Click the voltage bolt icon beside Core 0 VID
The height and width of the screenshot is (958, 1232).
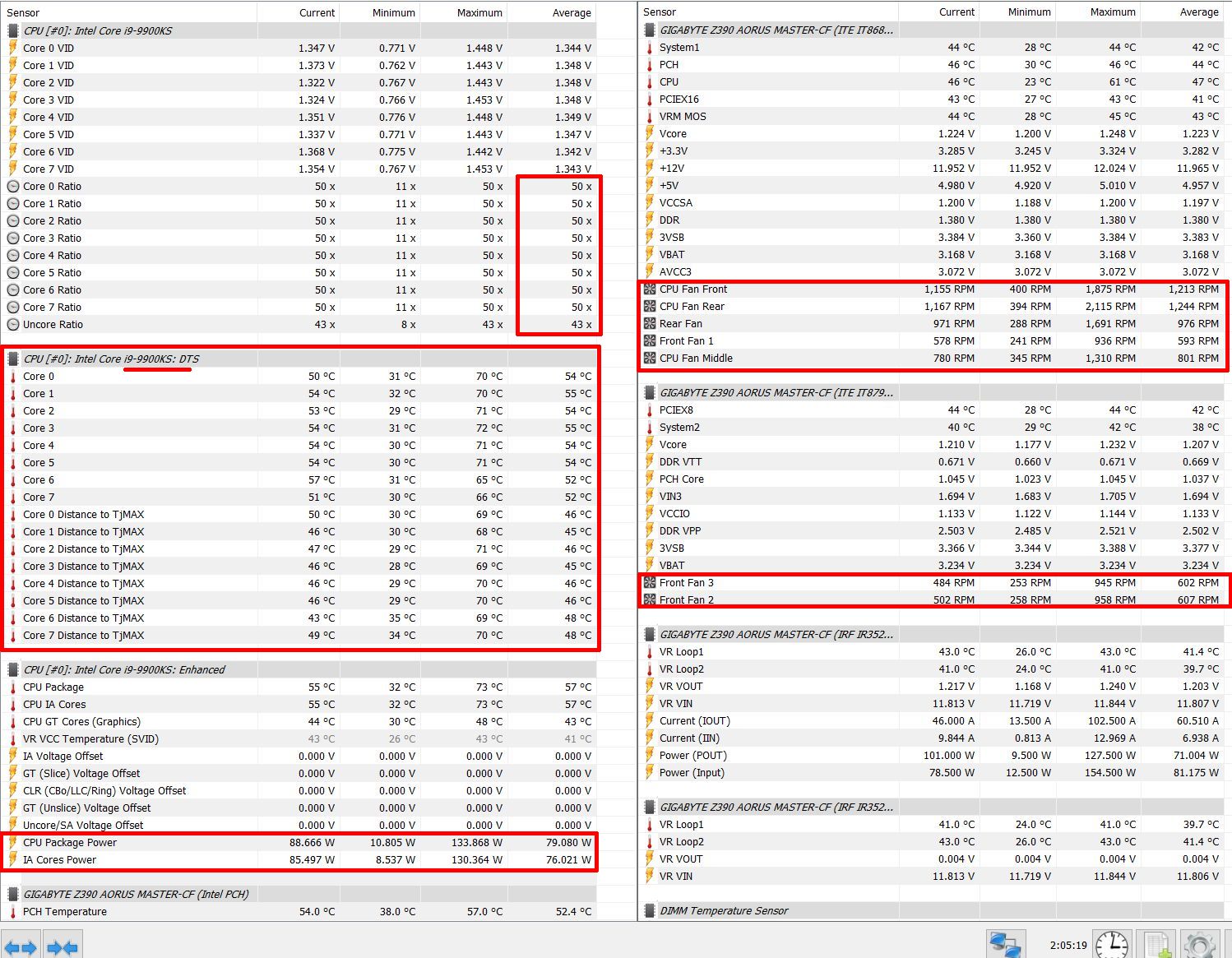pos(13,49)
